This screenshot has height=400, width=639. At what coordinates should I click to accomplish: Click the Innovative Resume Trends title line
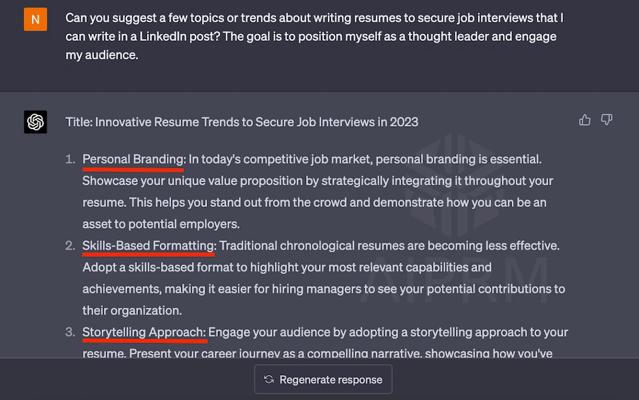(x=242, y=122)
